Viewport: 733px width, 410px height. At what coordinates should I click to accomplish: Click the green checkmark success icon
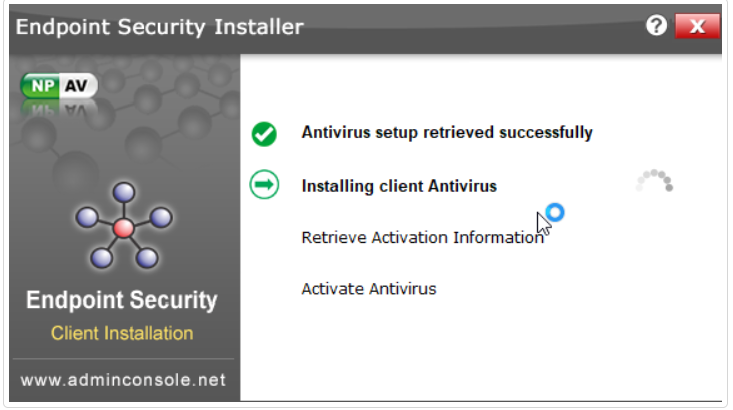click(264, 133)
